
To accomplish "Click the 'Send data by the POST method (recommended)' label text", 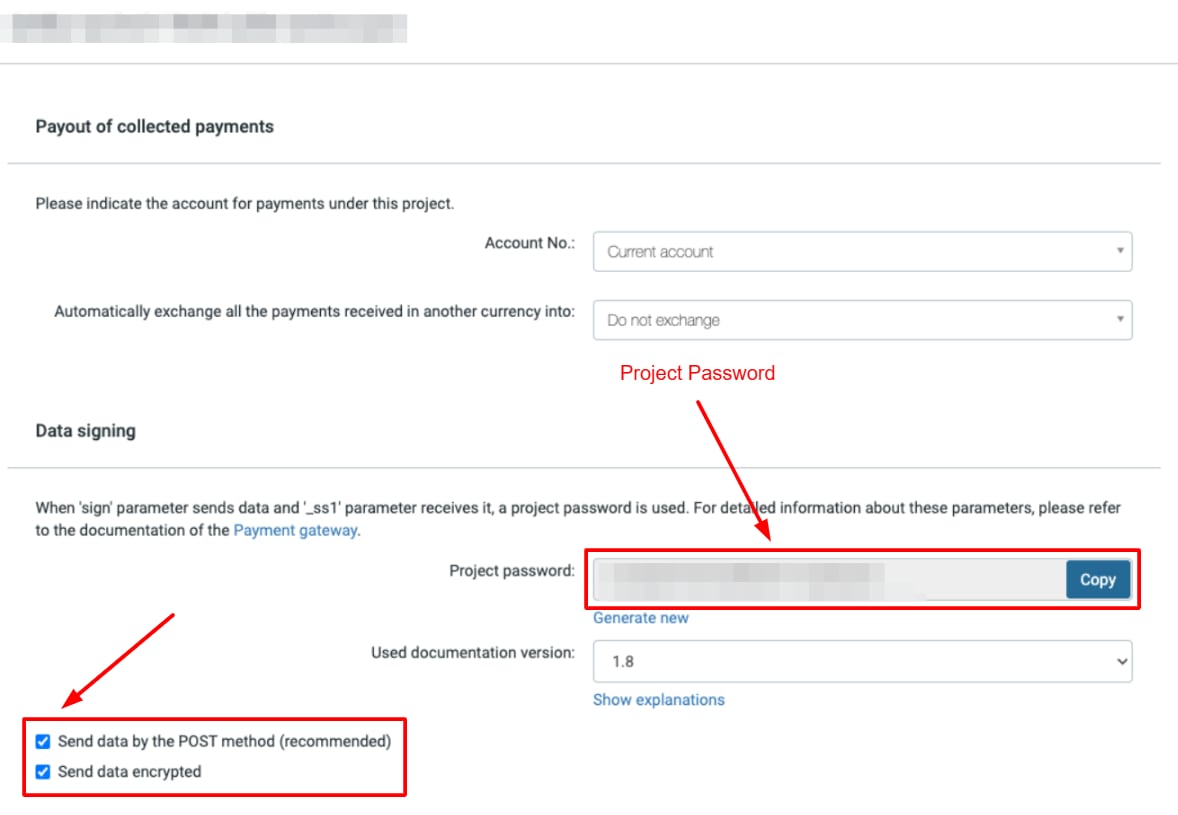I will (224, 742).
